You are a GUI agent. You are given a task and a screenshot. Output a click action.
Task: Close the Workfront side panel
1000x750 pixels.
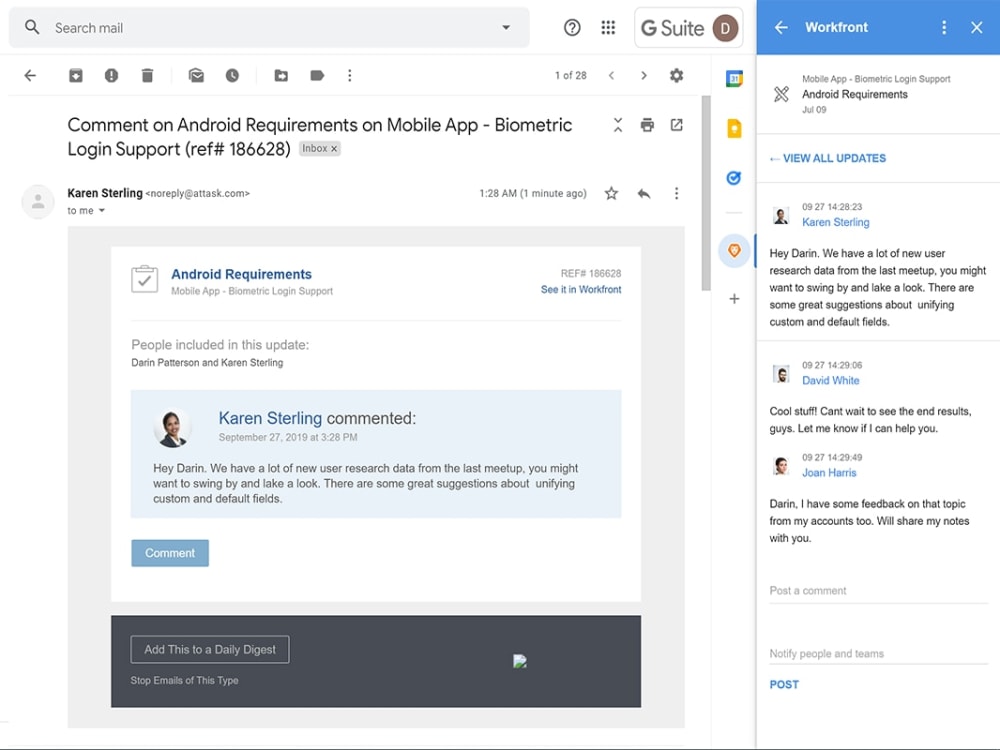976,27
